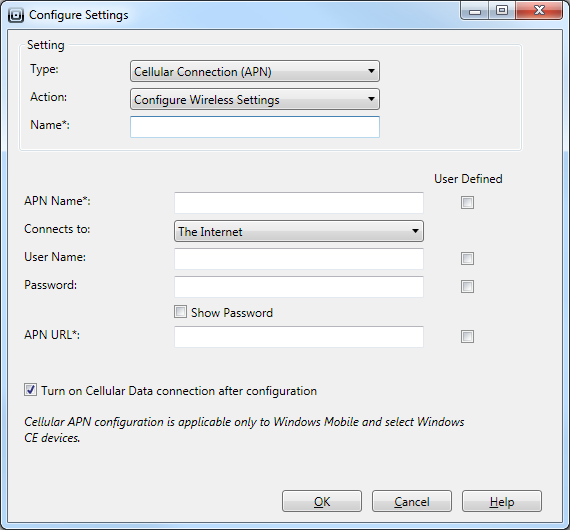
Task: Maximize the Configure Settings dialog
Action: point(502,11)
